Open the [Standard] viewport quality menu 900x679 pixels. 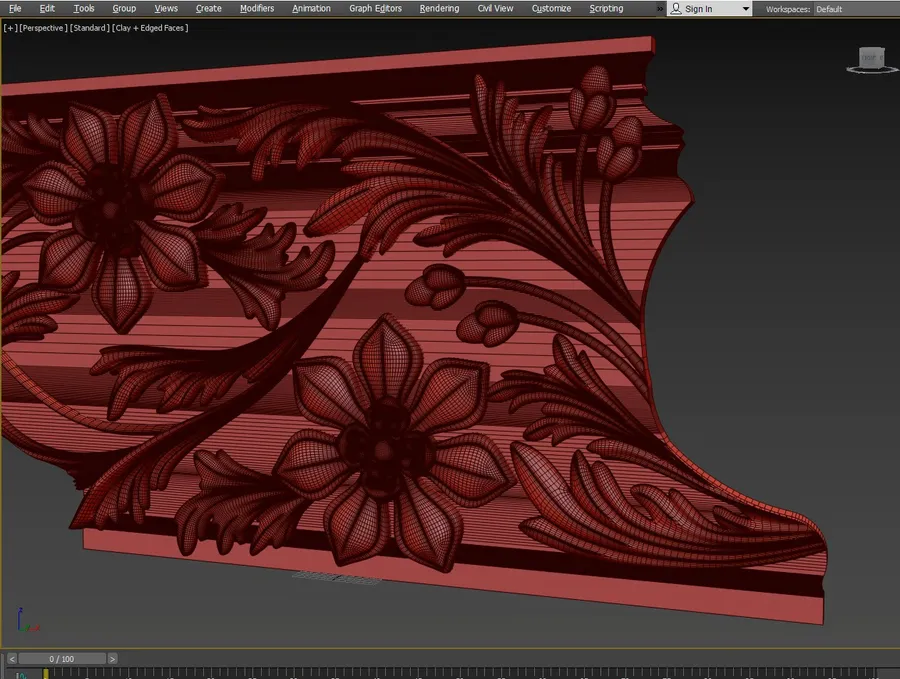90,28
